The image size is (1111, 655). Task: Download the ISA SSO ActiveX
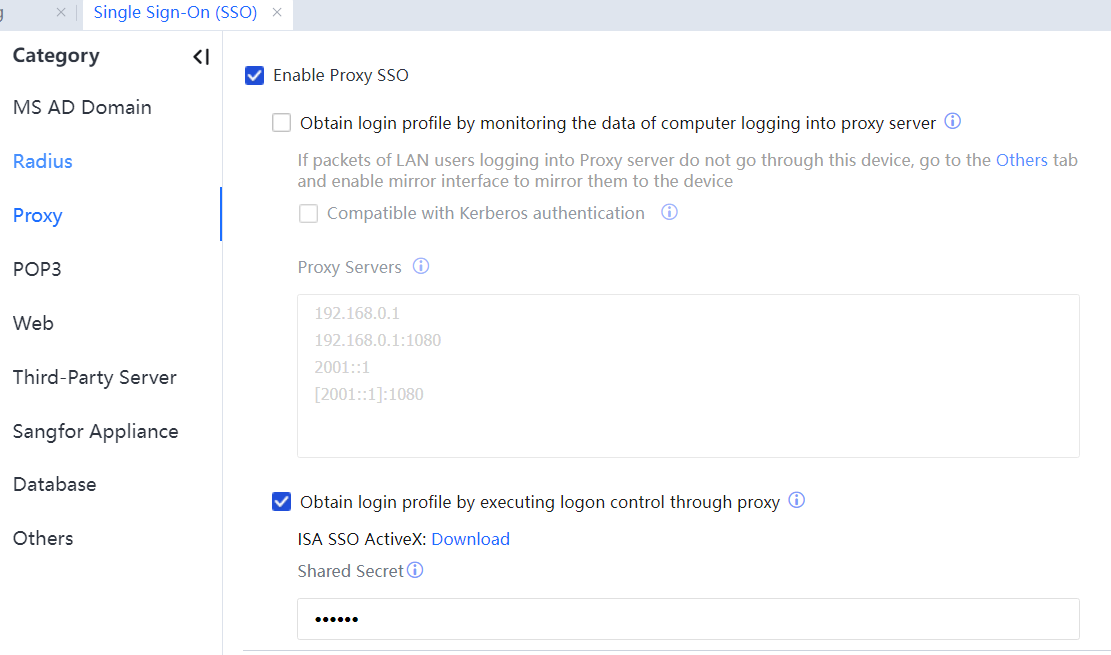[x=470, y=539]
